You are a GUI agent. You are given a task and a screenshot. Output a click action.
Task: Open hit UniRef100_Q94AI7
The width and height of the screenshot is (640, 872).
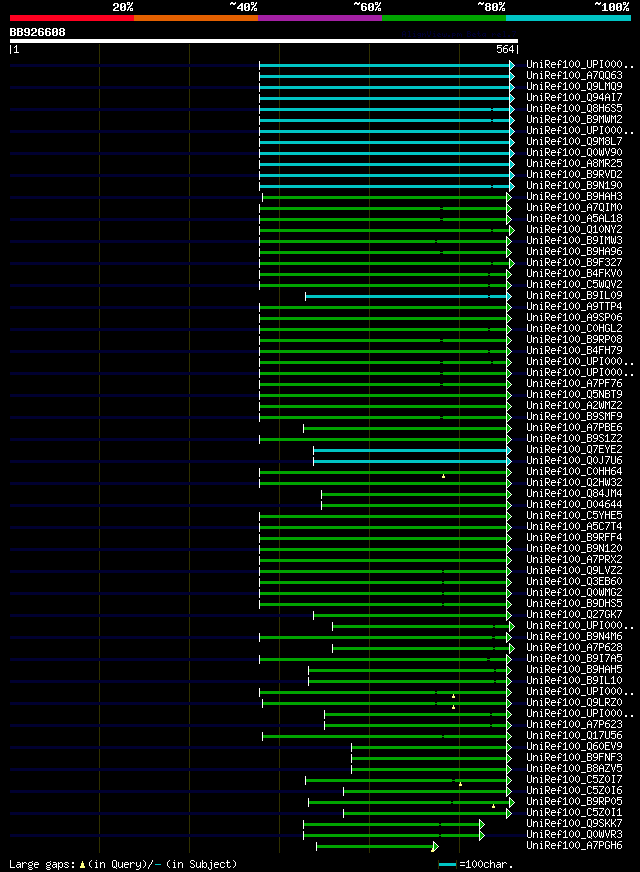[574, 97]
